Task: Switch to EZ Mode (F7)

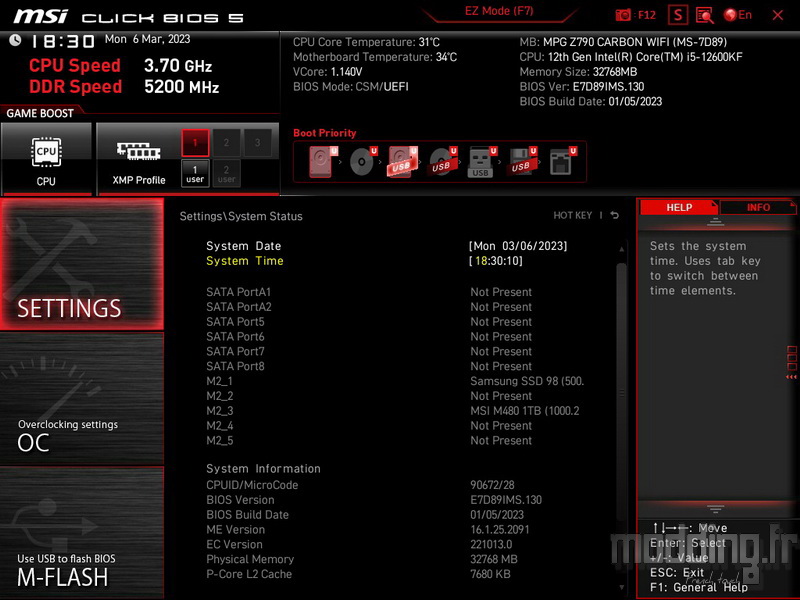Action: (498, 11)
